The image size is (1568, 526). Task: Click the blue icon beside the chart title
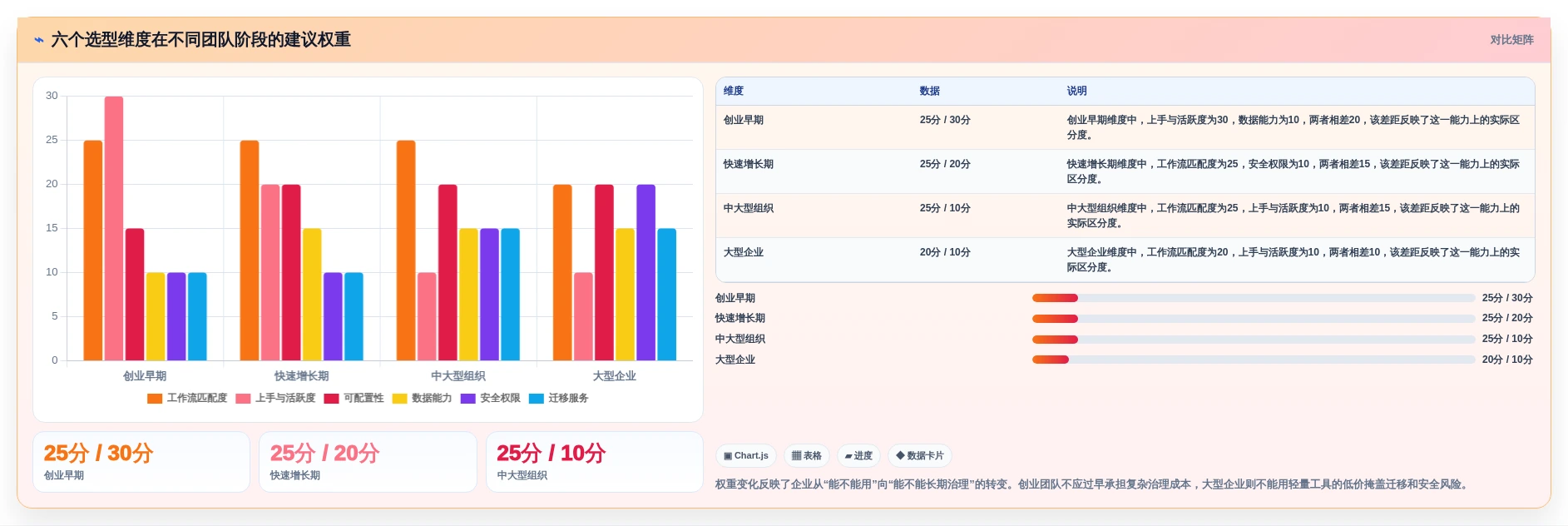[38, 40]
